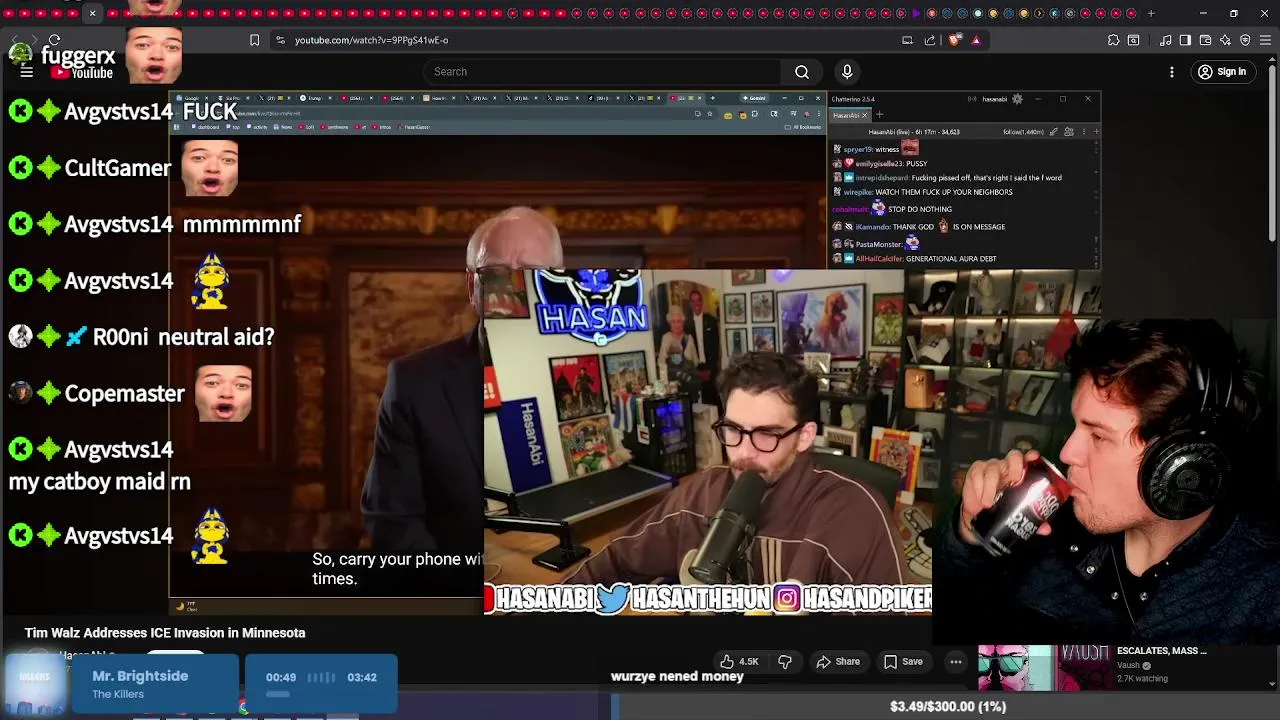Click song progress bar under 00:49
1280x720 pixels.
coord(278,694)
